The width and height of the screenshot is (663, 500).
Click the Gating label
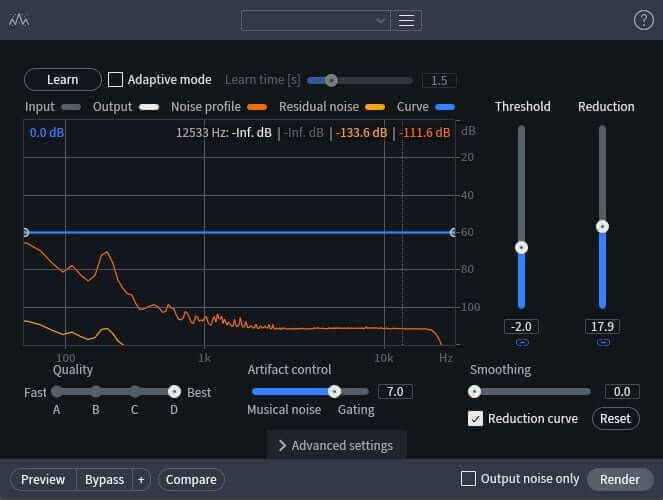356,410
